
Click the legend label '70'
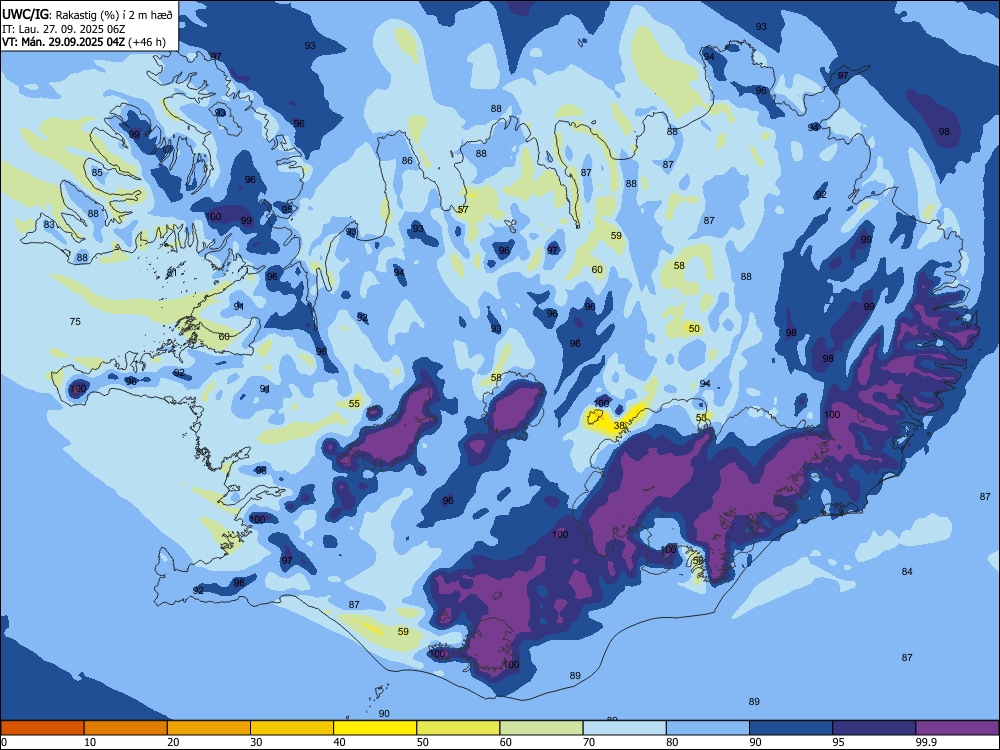click(x=589, y=742)
